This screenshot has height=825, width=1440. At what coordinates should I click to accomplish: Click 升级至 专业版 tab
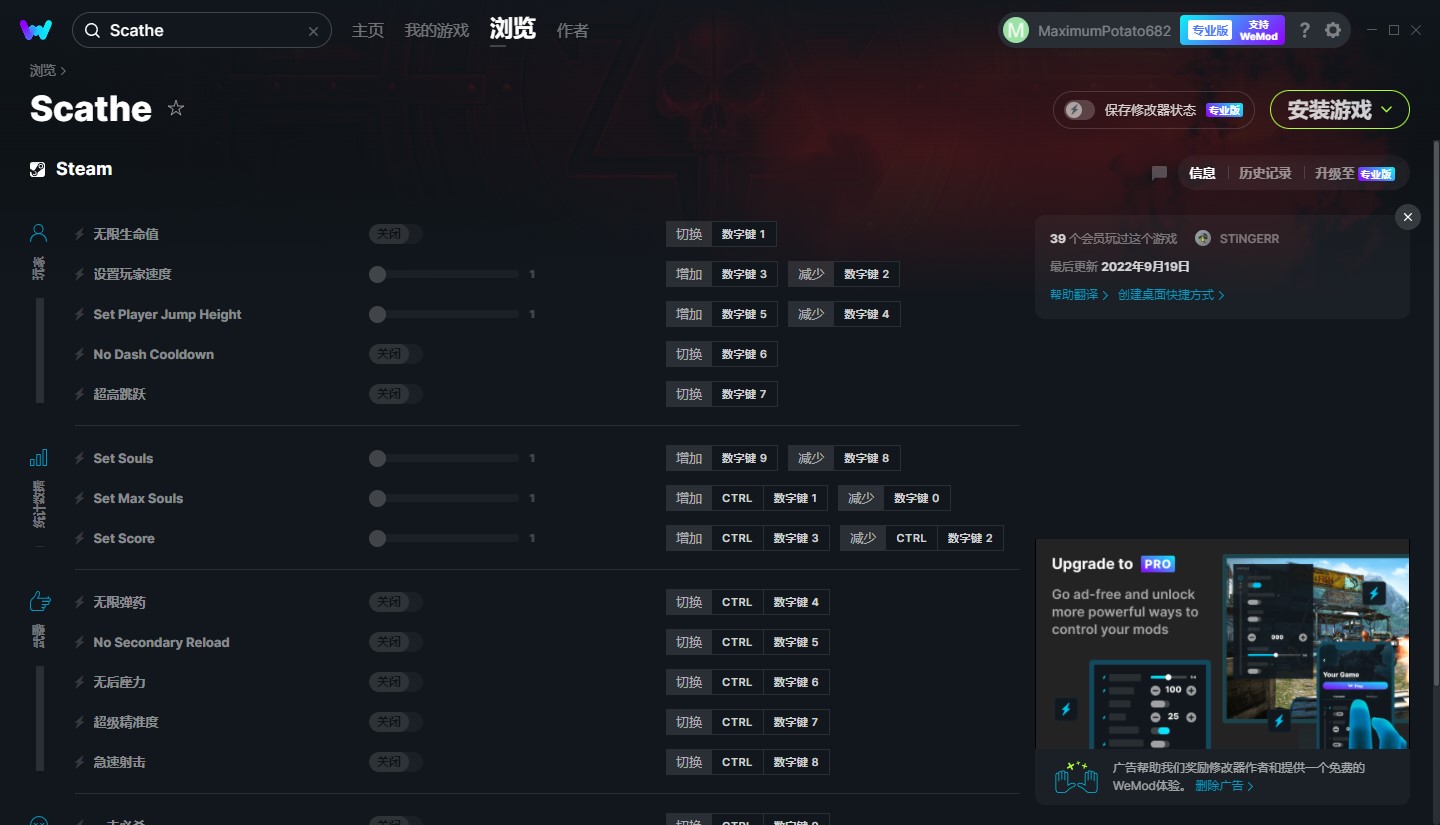click(1354, 173)
